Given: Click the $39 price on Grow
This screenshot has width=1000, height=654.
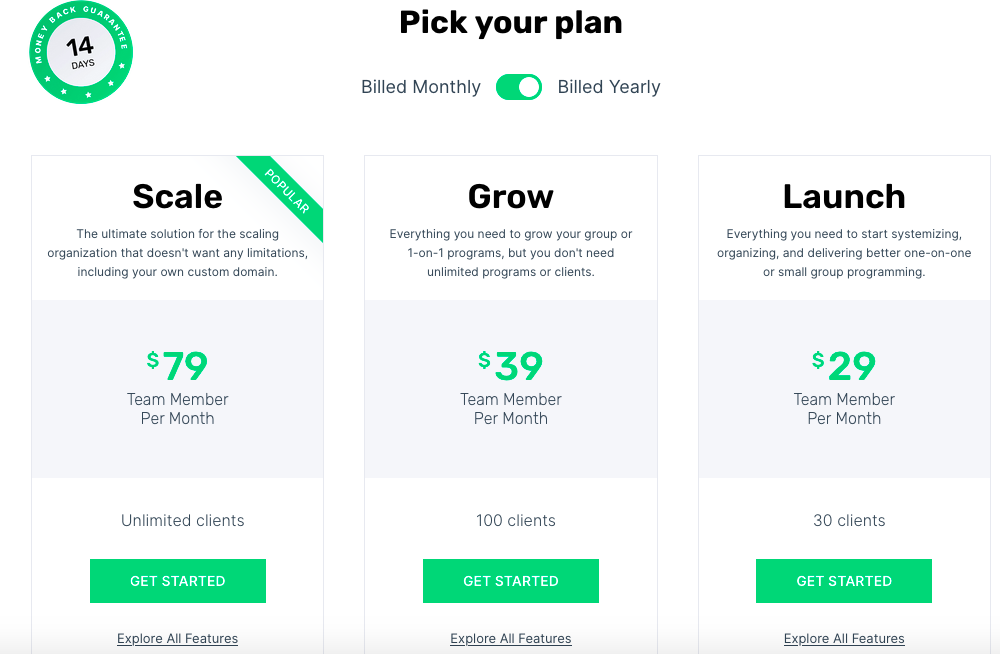Looking at the screenshot, I should point(511,366).
